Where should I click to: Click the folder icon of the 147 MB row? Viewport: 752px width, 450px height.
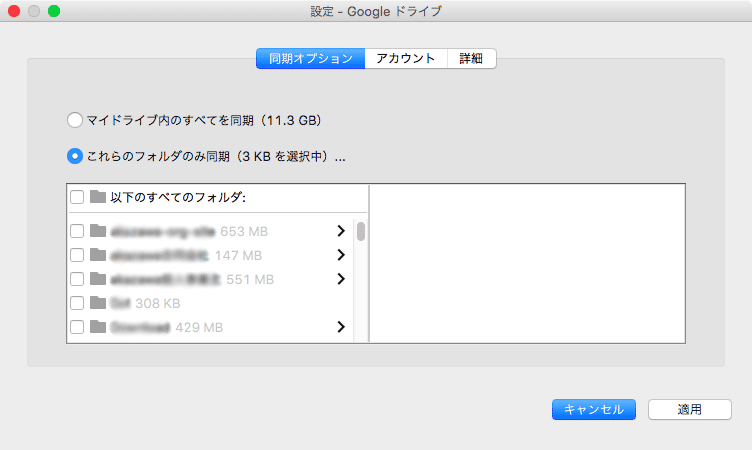tap(98, 255)
